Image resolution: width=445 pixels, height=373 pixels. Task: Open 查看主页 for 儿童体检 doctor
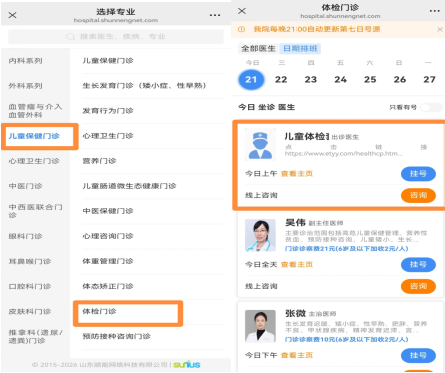point(297,174)
